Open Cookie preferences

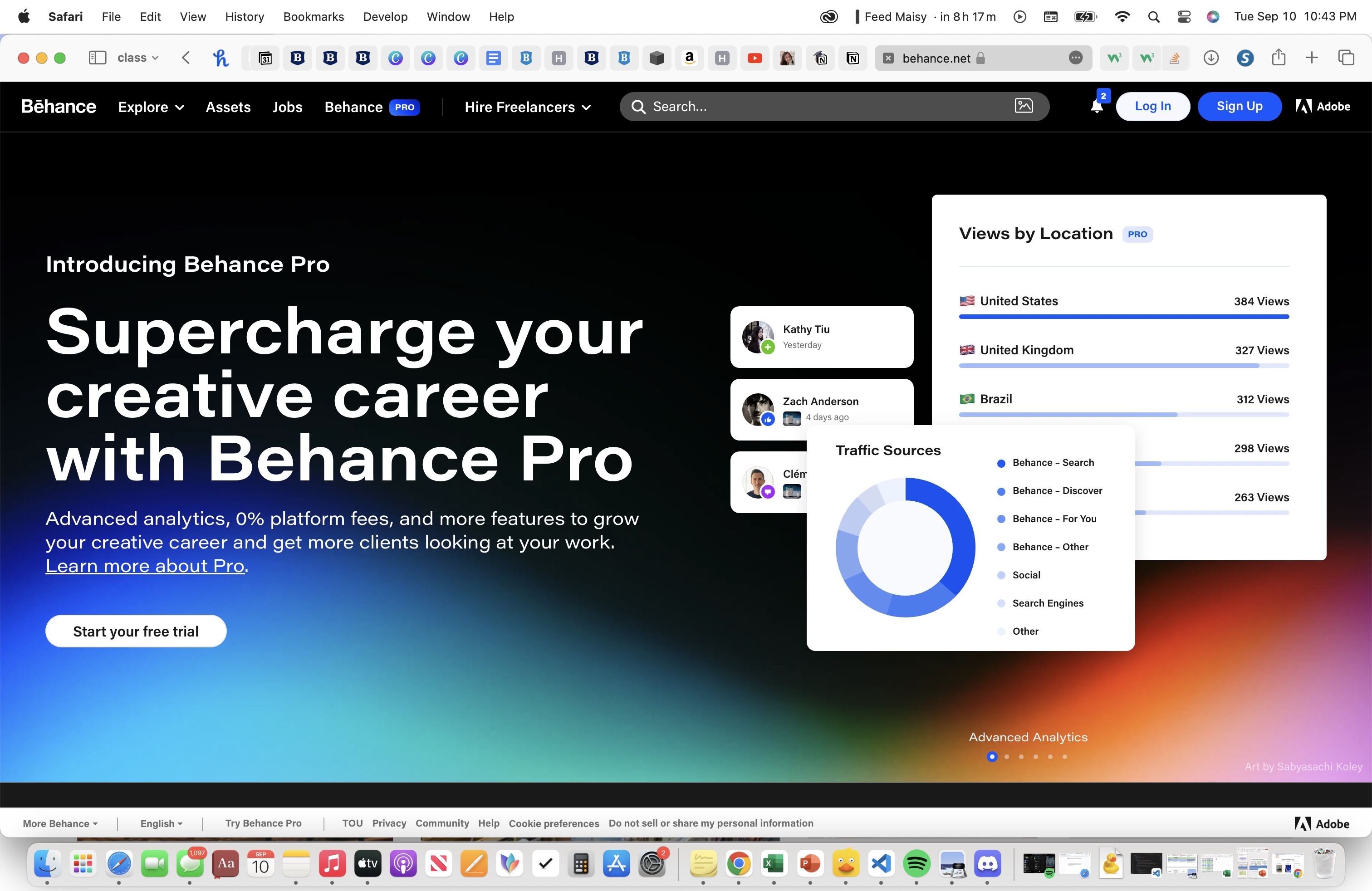(x=554, y=823)
